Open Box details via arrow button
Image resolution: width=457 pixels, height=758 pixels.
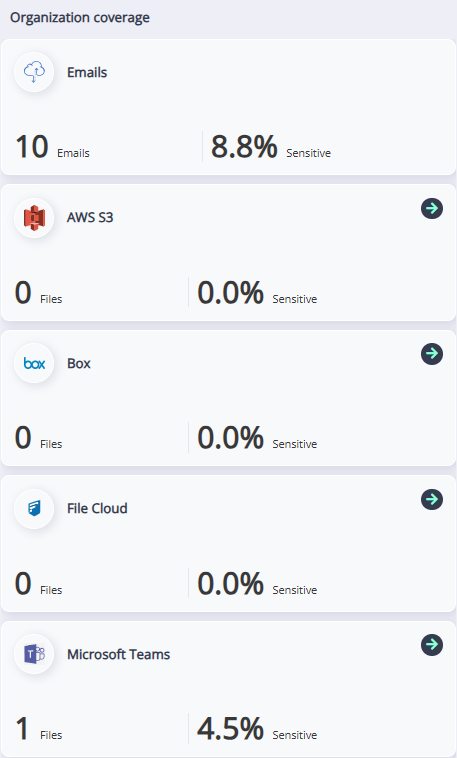coord(432,354)
